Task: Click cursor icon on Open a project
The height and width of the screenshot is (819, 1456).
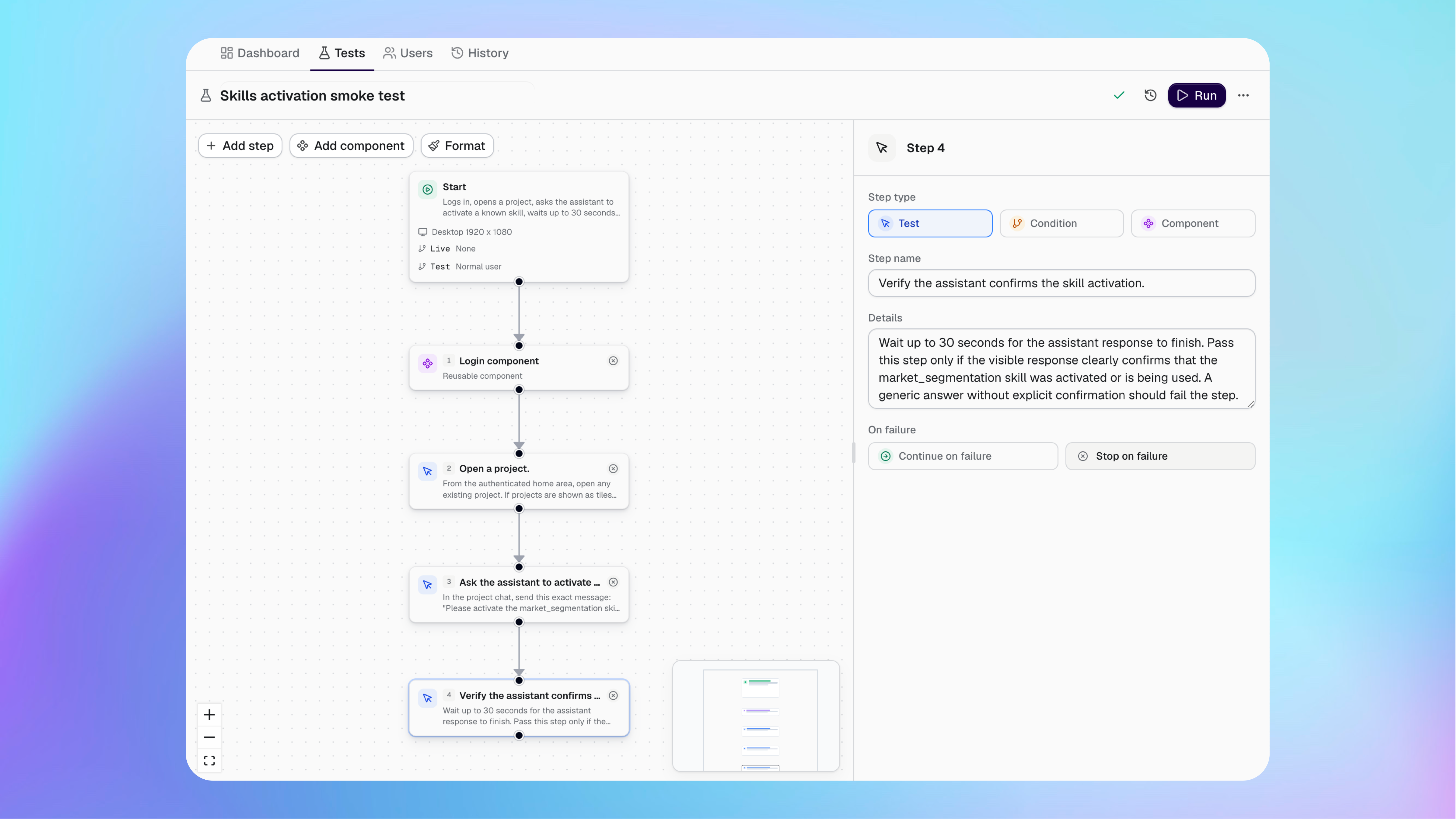Action: [428, 471]
